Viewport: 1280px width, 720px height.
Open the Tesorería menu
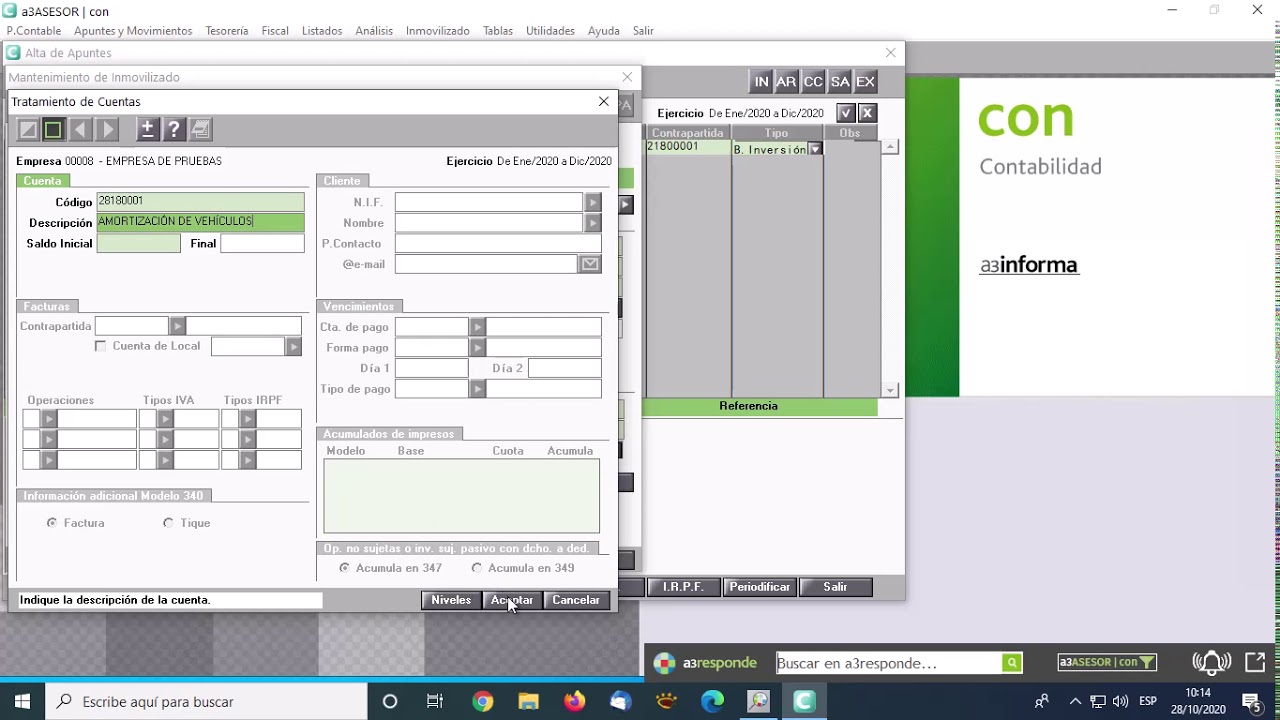point(227,31)
